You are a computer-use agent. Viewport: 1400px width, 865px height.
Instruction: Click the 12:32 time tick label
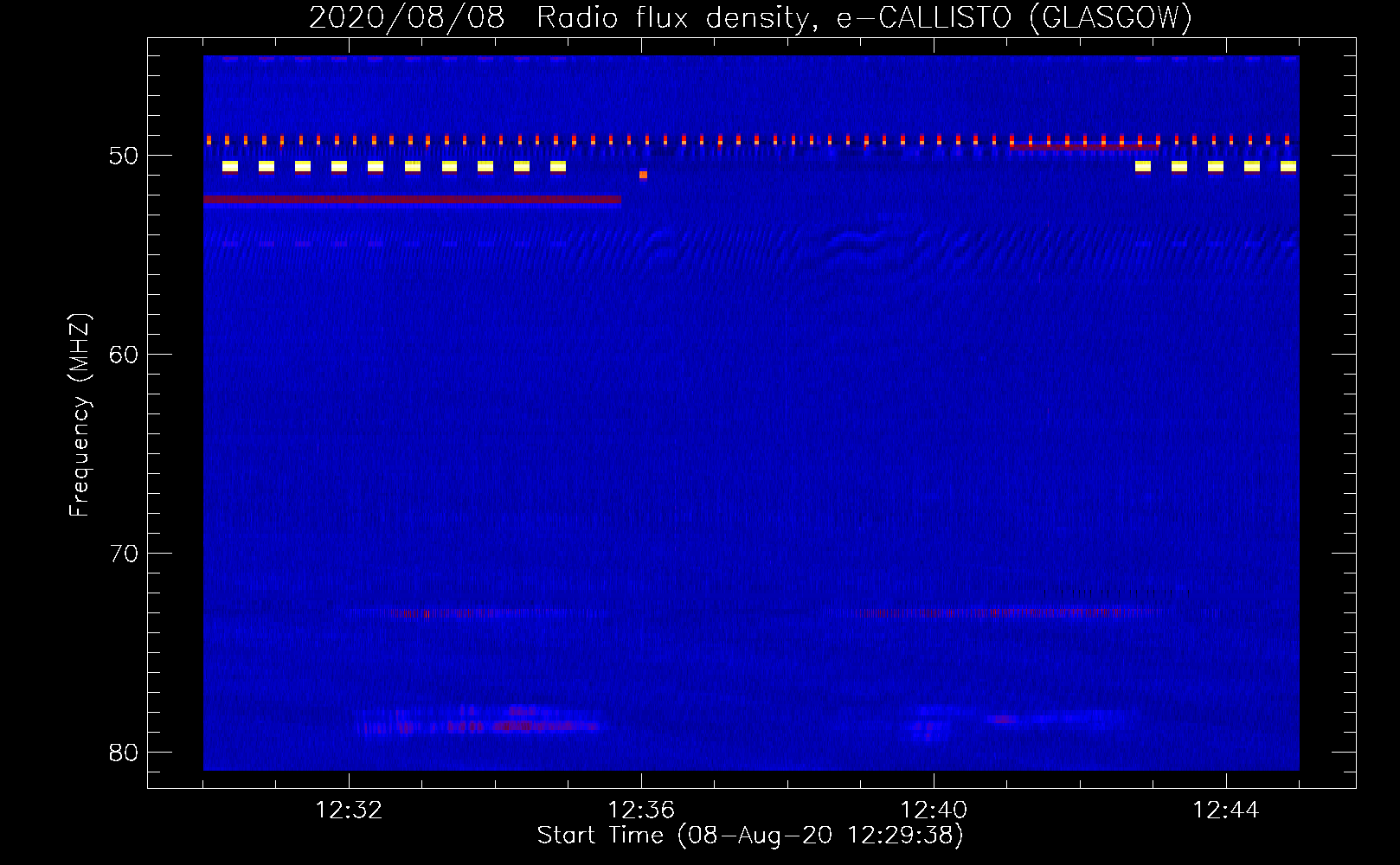pyautogui.click(x=349, y=810)
